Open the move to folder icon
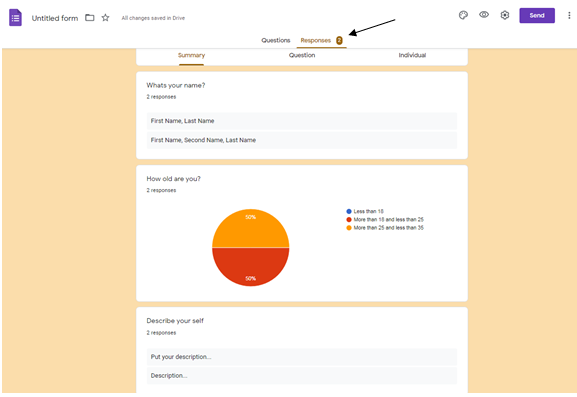This screenshot has width=577, height=397. 90,18
